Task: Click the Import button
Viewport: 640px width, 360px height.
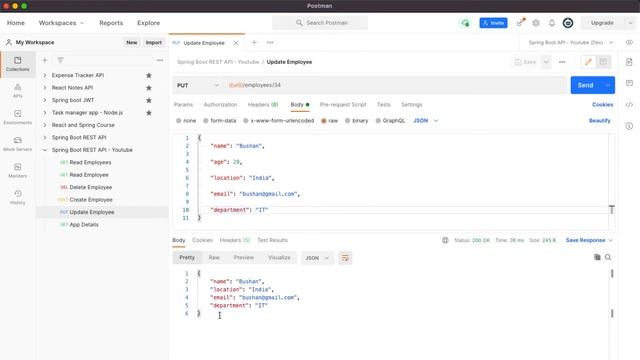Action: coord(154,42)
